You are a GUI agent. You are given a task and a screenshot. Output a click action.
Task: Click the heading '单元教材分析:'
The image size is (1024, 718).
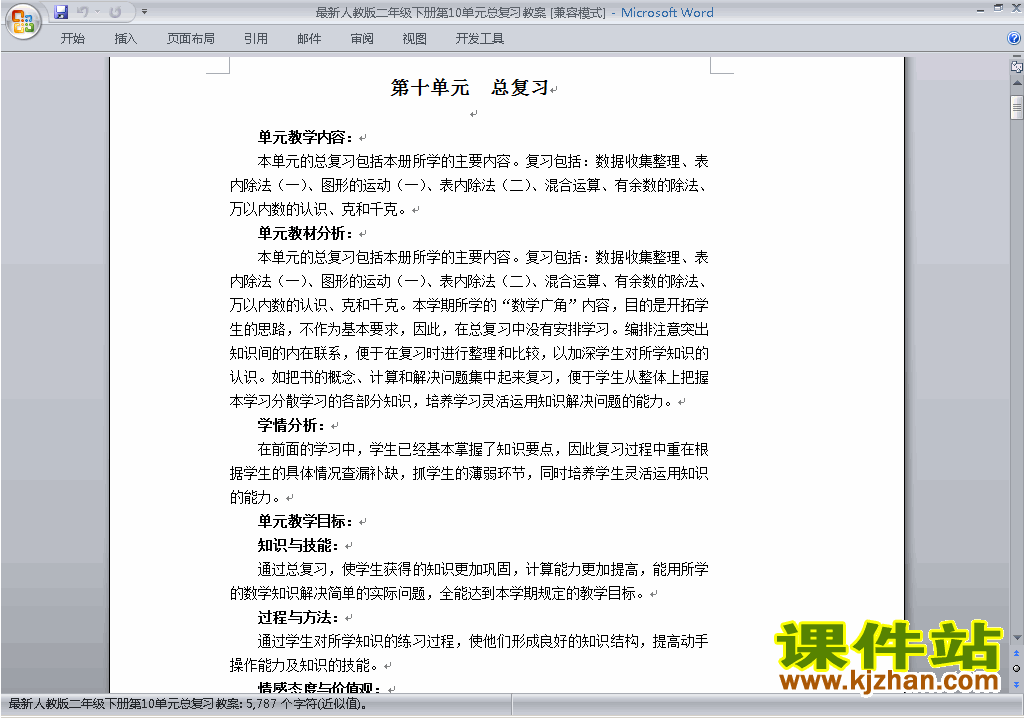[305, 233]
